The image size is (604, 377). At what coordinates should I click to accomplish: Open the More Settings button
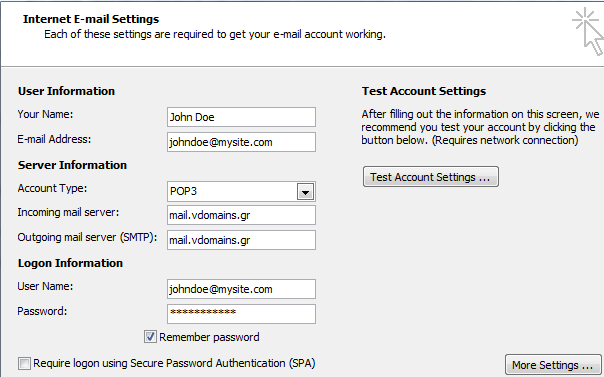click(553, 365)
